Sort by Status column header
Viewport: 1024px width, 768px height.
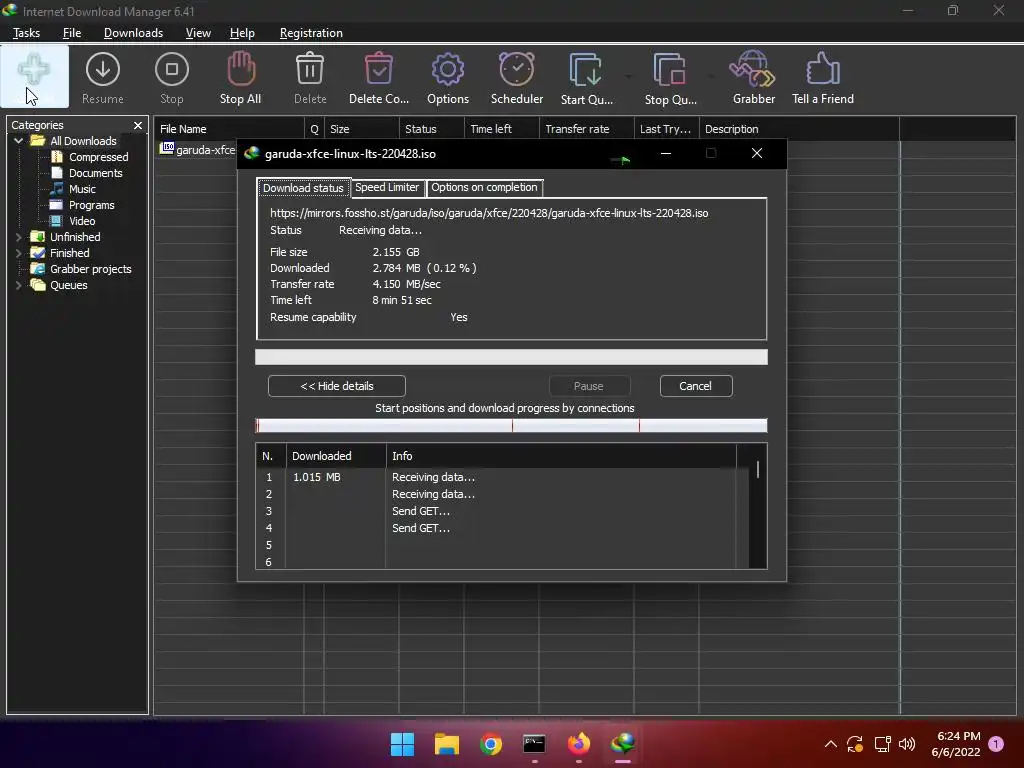tap(431, 129)
